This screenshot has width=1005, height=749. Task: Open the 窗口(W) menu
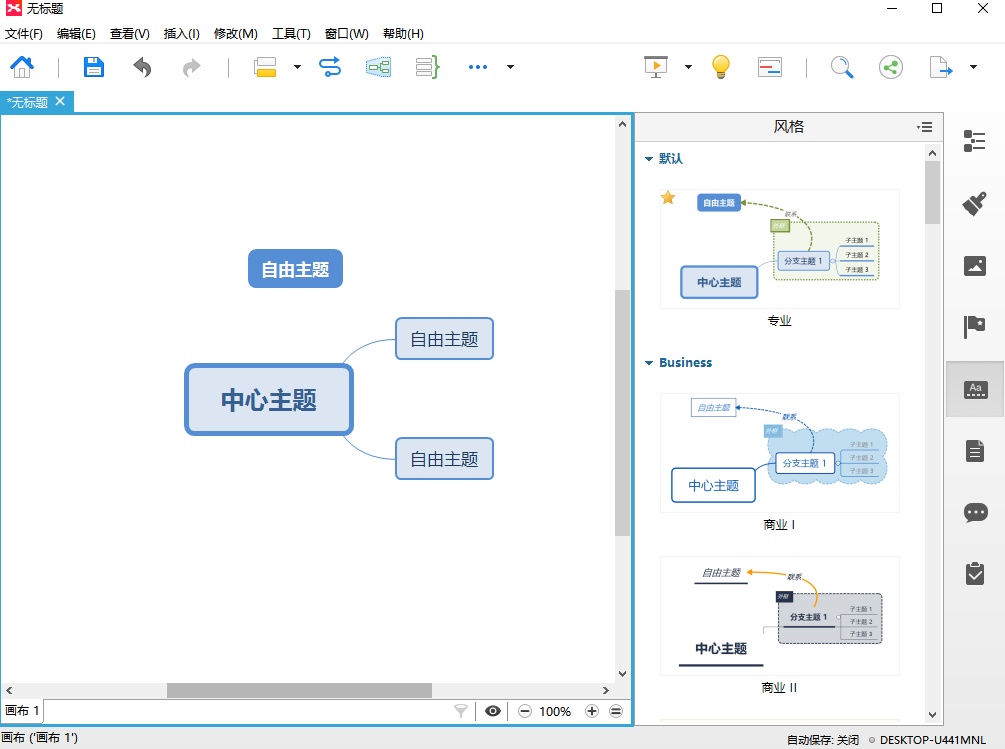coord(347,34)
